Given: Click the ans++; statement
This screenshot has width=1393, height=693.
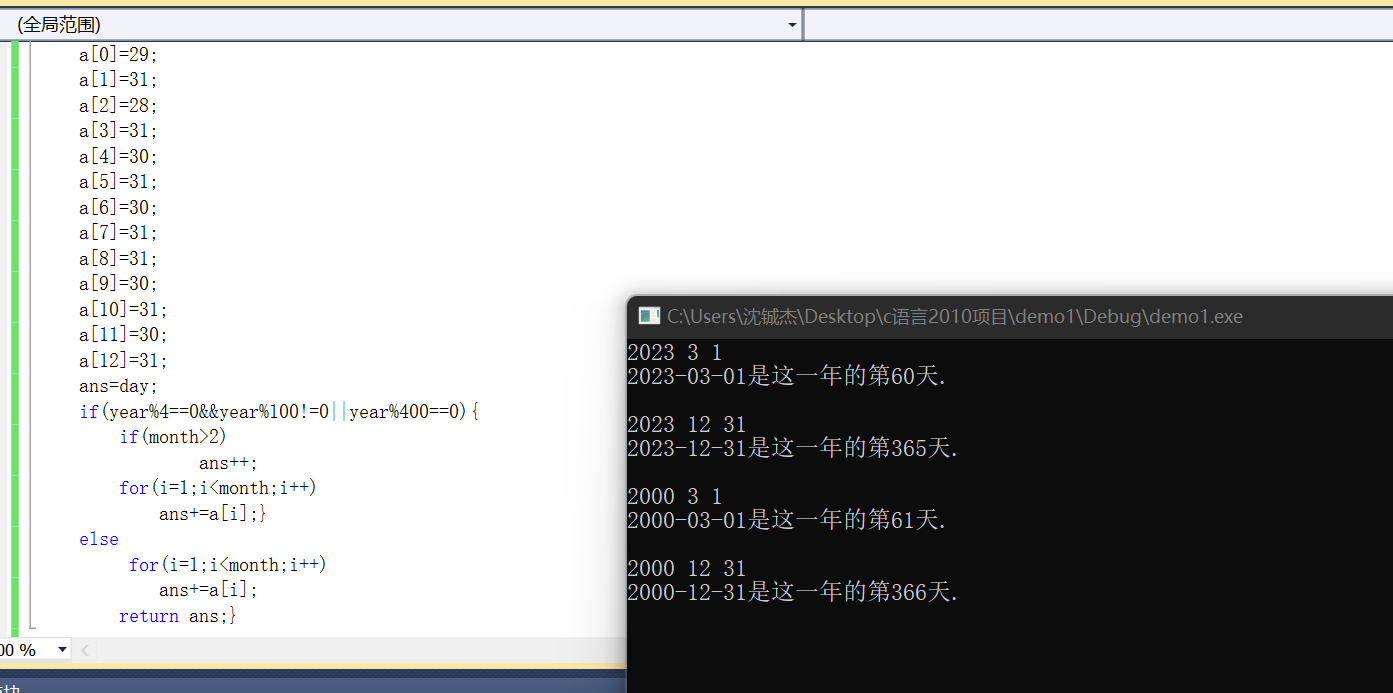Looking at the screenshot, I should tap(228, 463).
